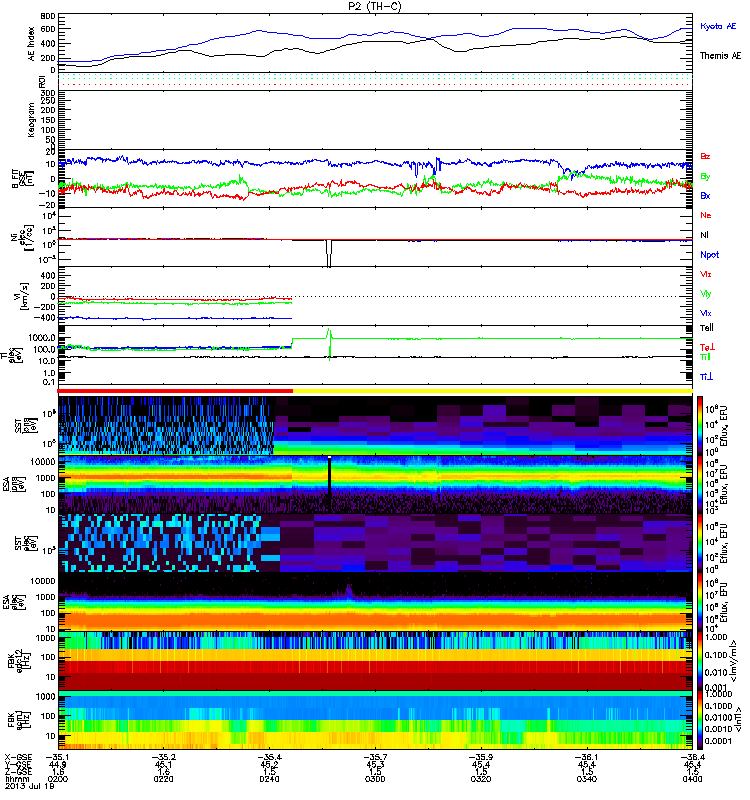The height and width of the screenshot is (800, 750).
Task: Click the "B_FIT" magnetic field axis label
Action: click(x=15, y=179)
